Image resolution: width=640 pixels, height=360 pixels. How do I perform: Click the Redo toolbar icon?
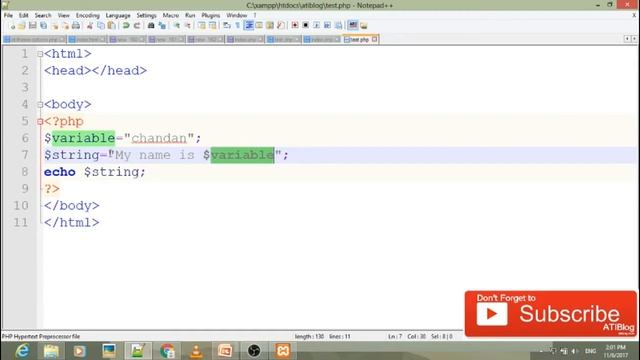(137, 25)
